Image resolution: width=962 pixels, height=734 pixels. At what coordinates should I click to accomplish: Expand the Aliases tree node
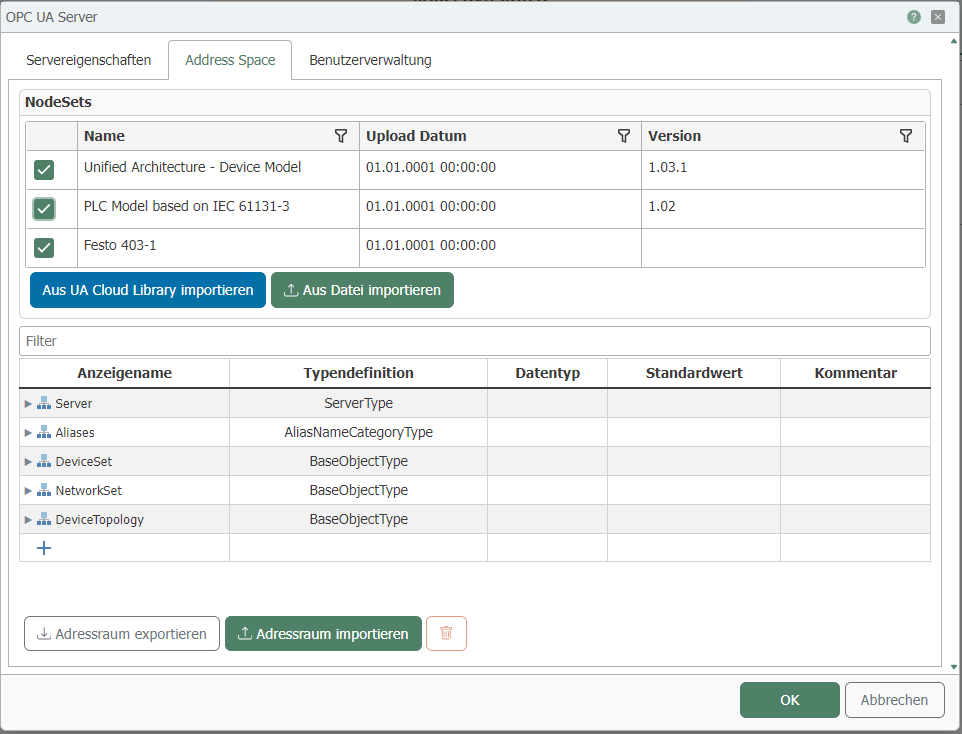pos(28,433)
